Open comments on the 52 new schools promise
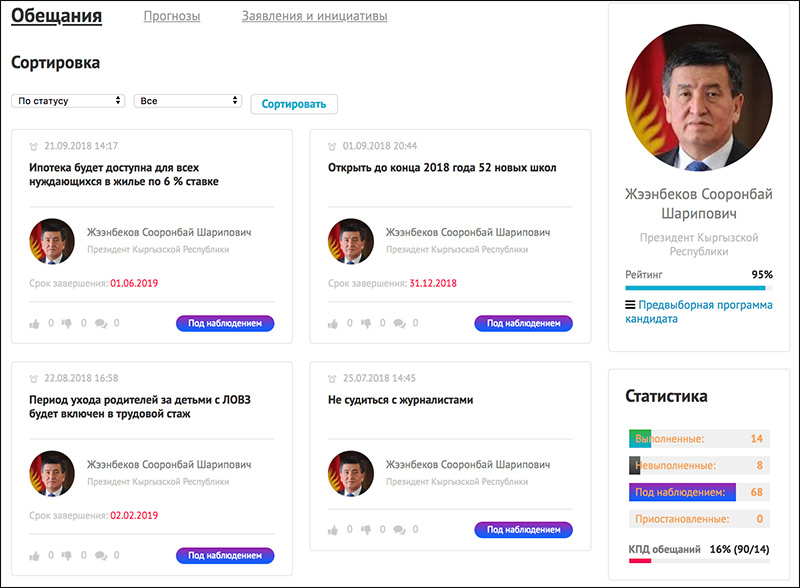The height and width of the screenshot is (588, 800). [399, 323]
